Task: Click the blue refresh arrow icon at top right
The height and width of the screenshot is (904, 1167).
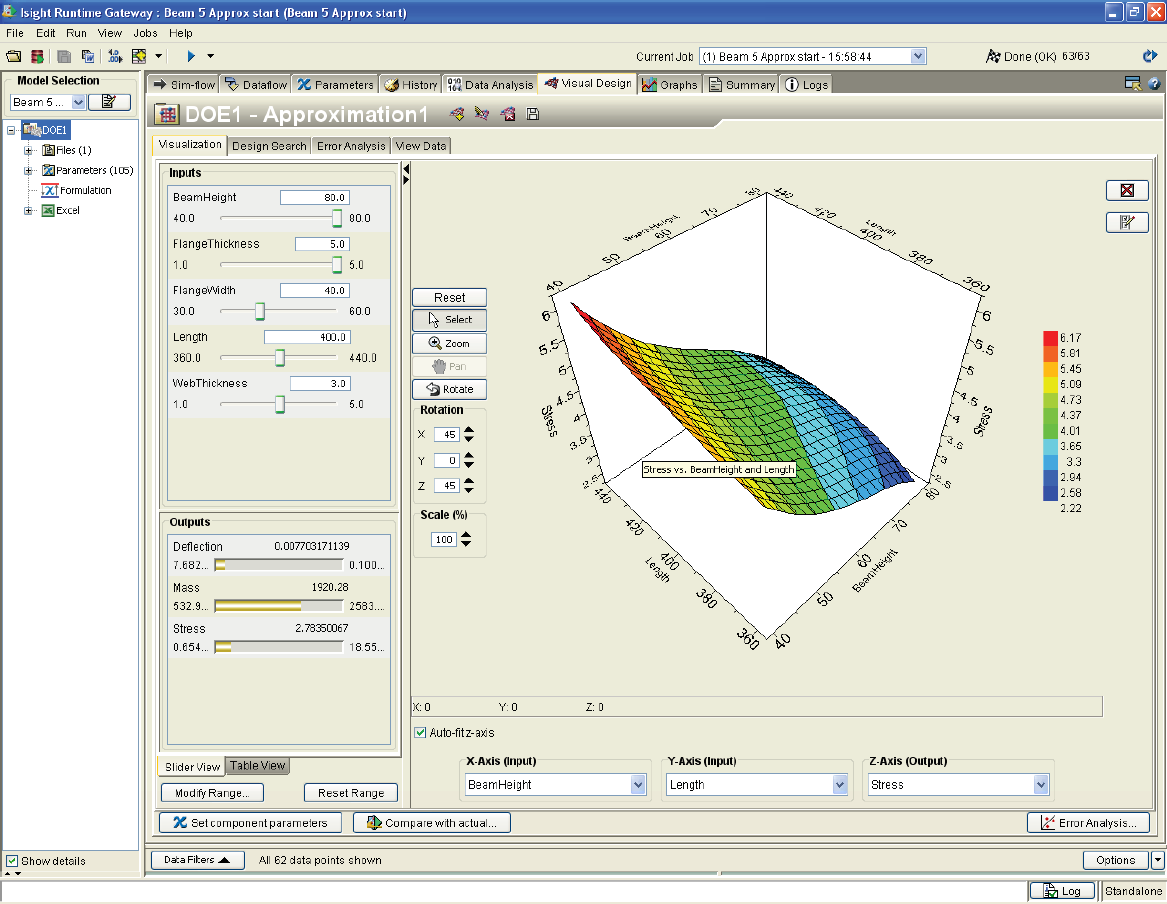Action: click(x=1150, y=57)
